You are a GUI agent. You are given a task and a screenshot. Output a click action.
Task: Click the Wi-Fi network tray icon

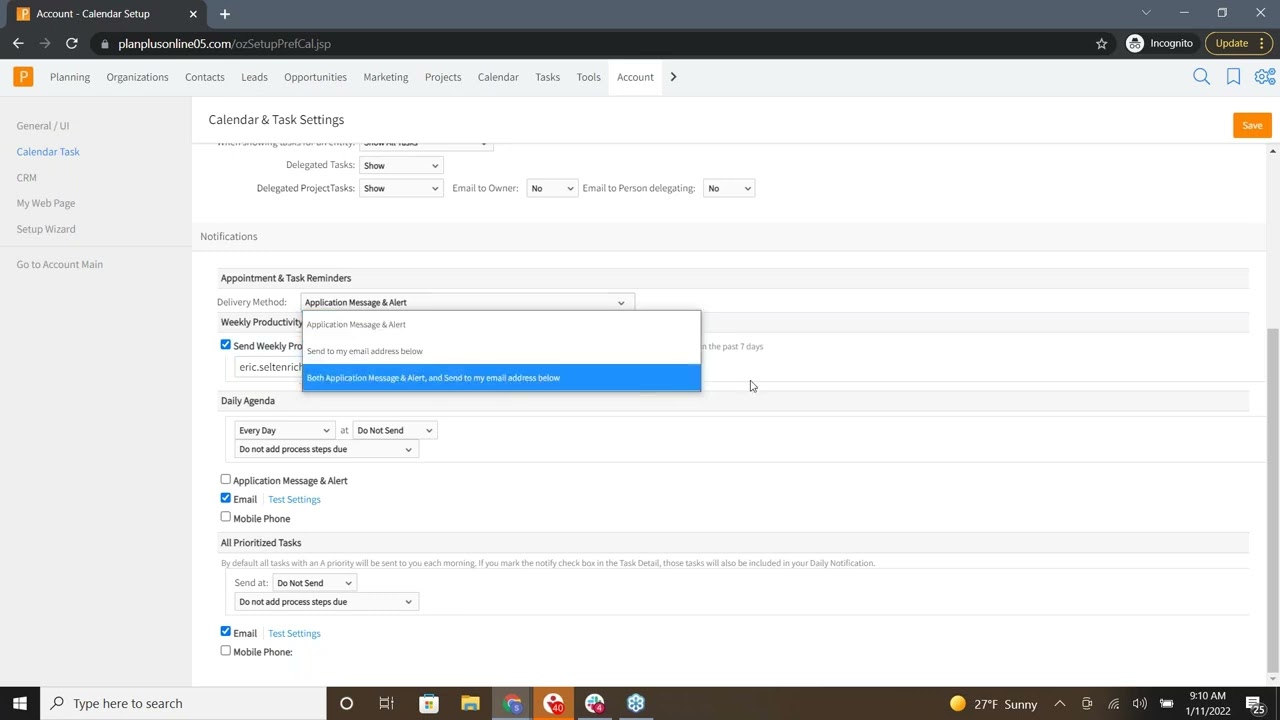(1114, 703)
